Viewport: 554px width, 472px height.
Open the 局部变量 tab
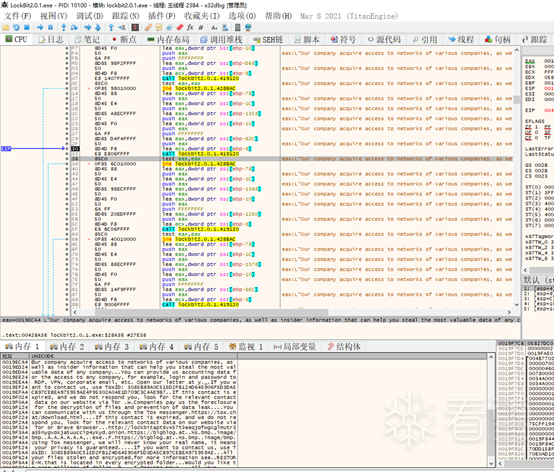click(295, 347)
